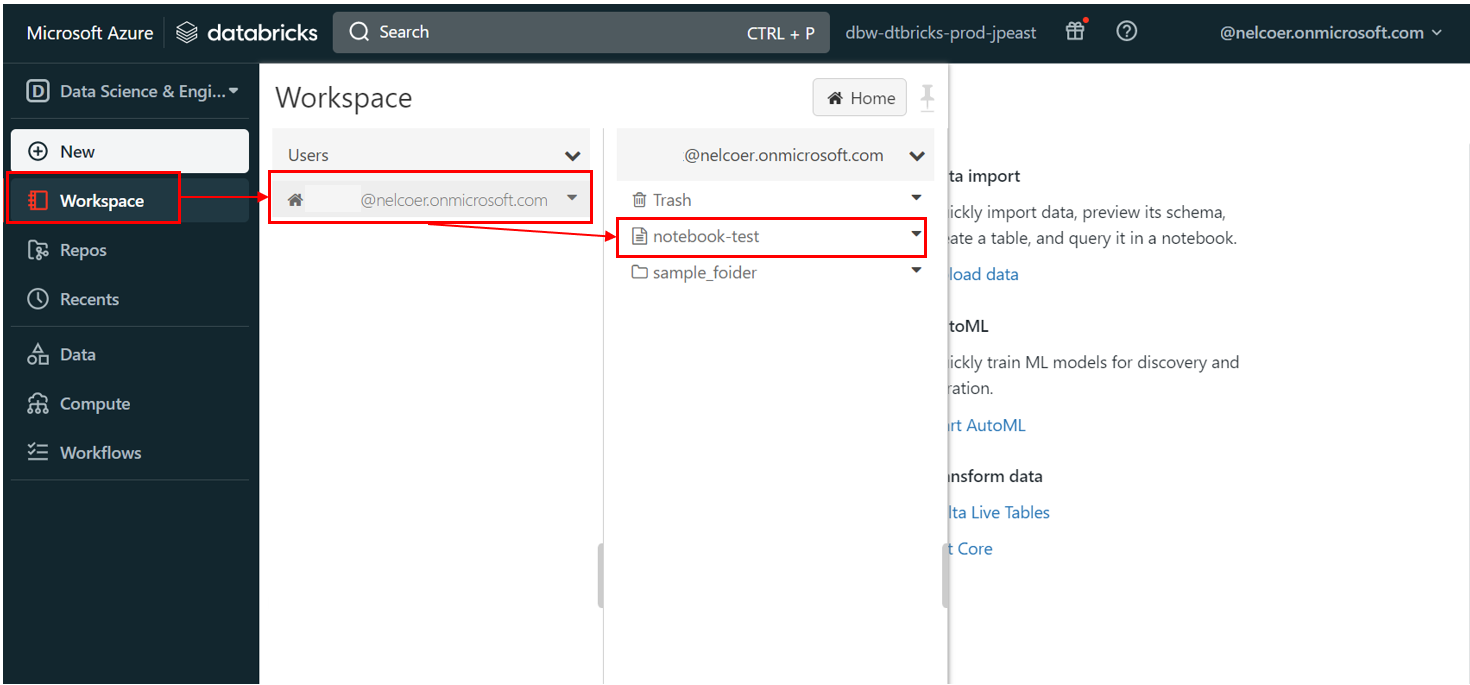Click the Microsoft Azure label
The image size is (1470, 685).
[90, 33]
